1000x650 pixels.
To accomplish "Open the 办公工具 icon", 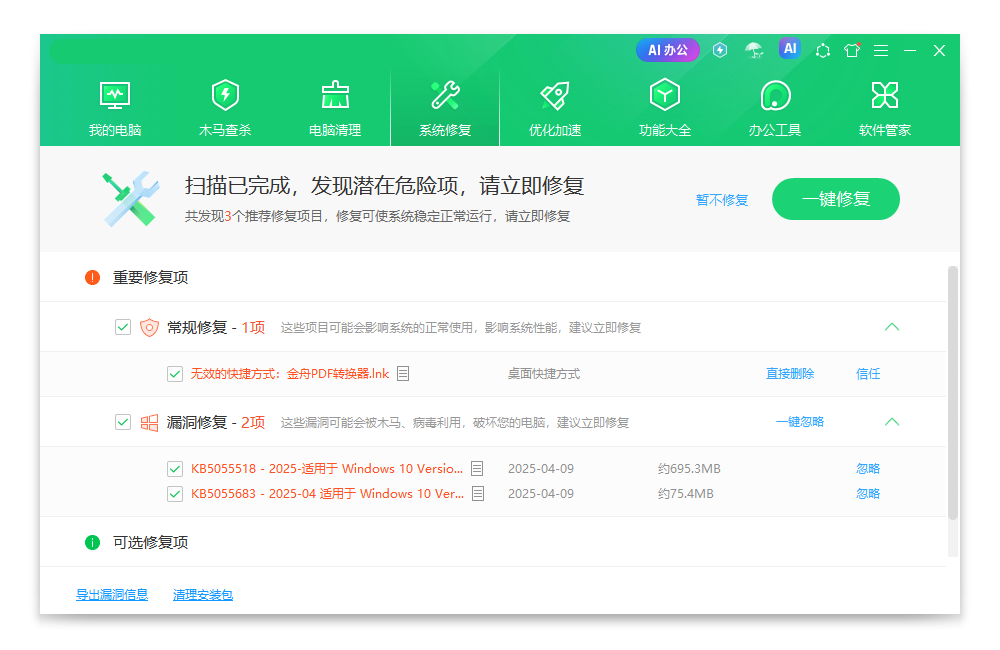I will 775,96.
